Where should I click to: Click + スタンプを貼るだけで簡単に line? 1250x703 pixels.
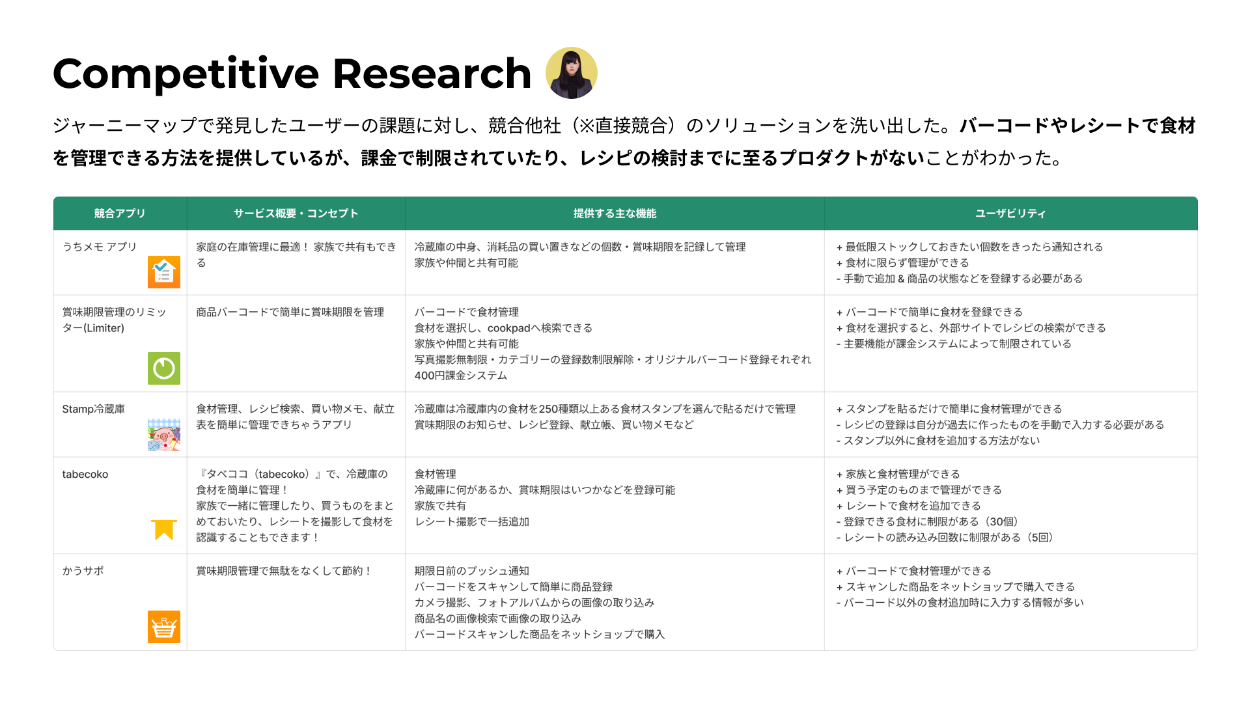(948, 409)
